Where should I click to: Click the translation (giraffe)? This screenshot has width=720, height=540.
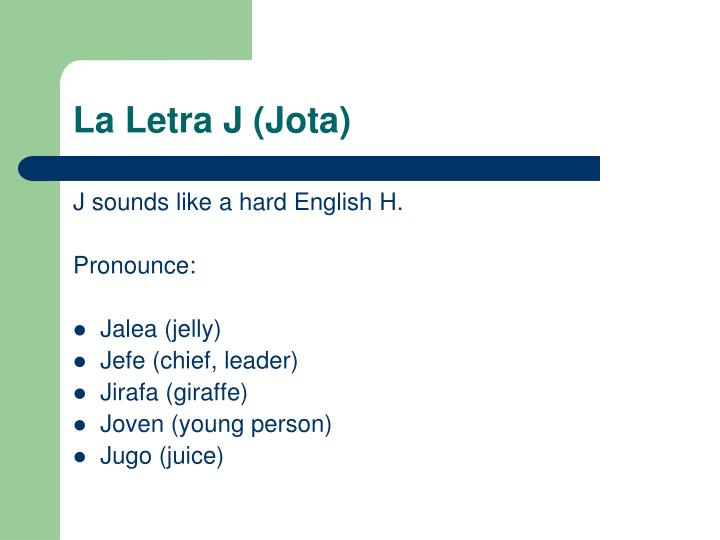[x=207, y=394]
